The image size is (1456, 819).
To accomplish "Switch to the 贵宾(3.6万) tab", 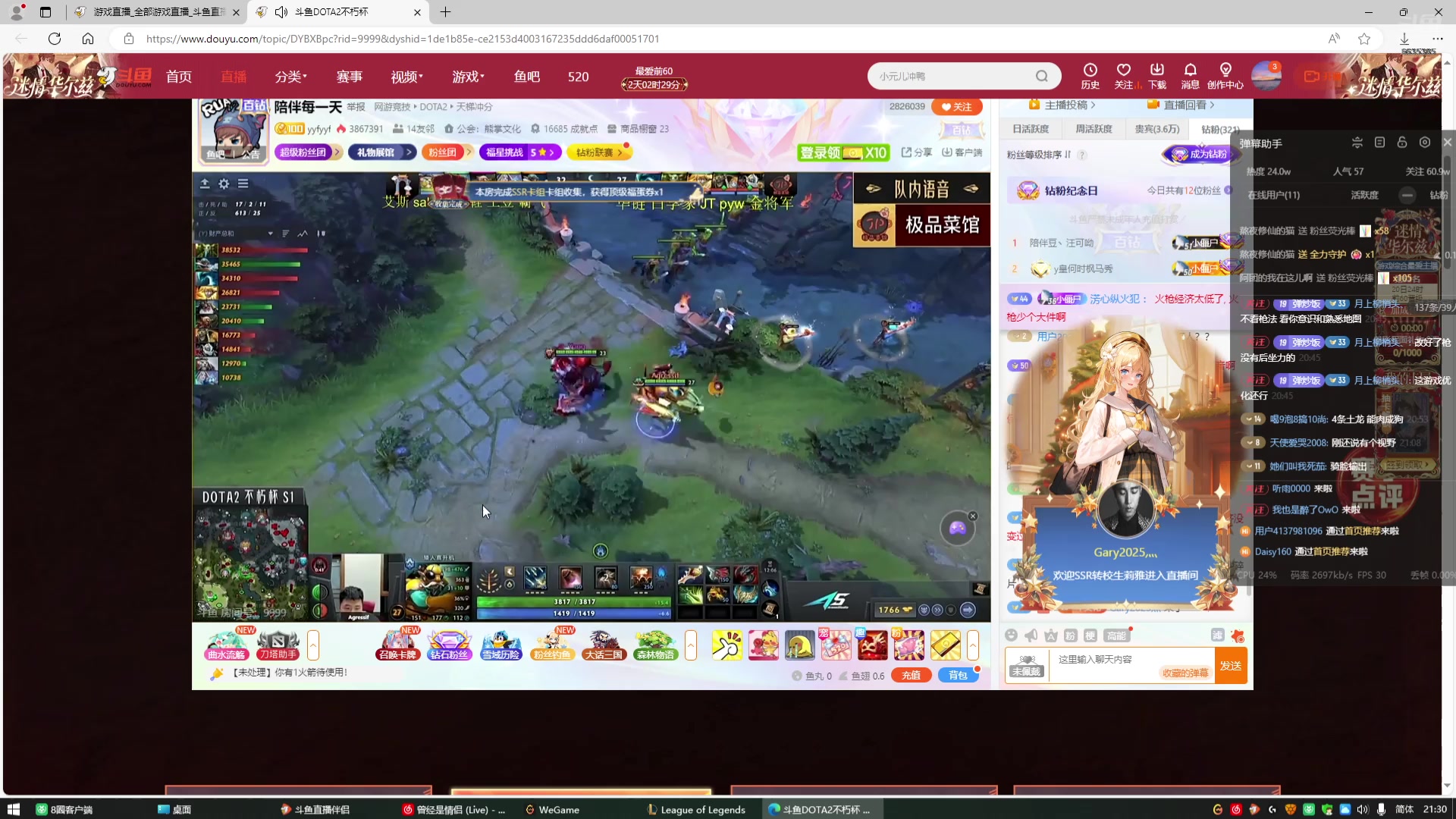I will coord(1156,129).
